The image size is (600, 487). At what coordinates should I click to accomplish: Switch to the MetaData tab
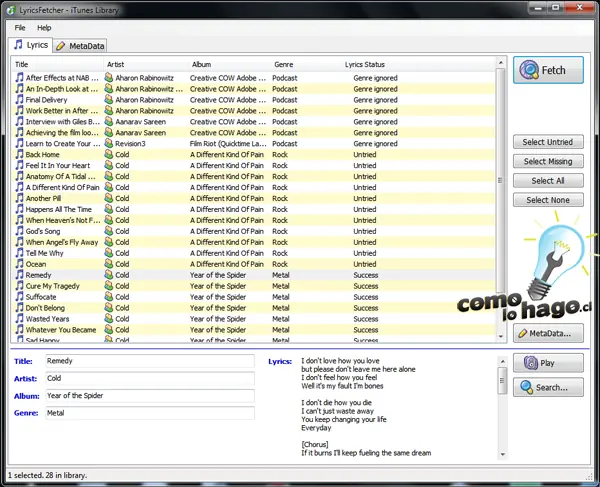point(80,46)
